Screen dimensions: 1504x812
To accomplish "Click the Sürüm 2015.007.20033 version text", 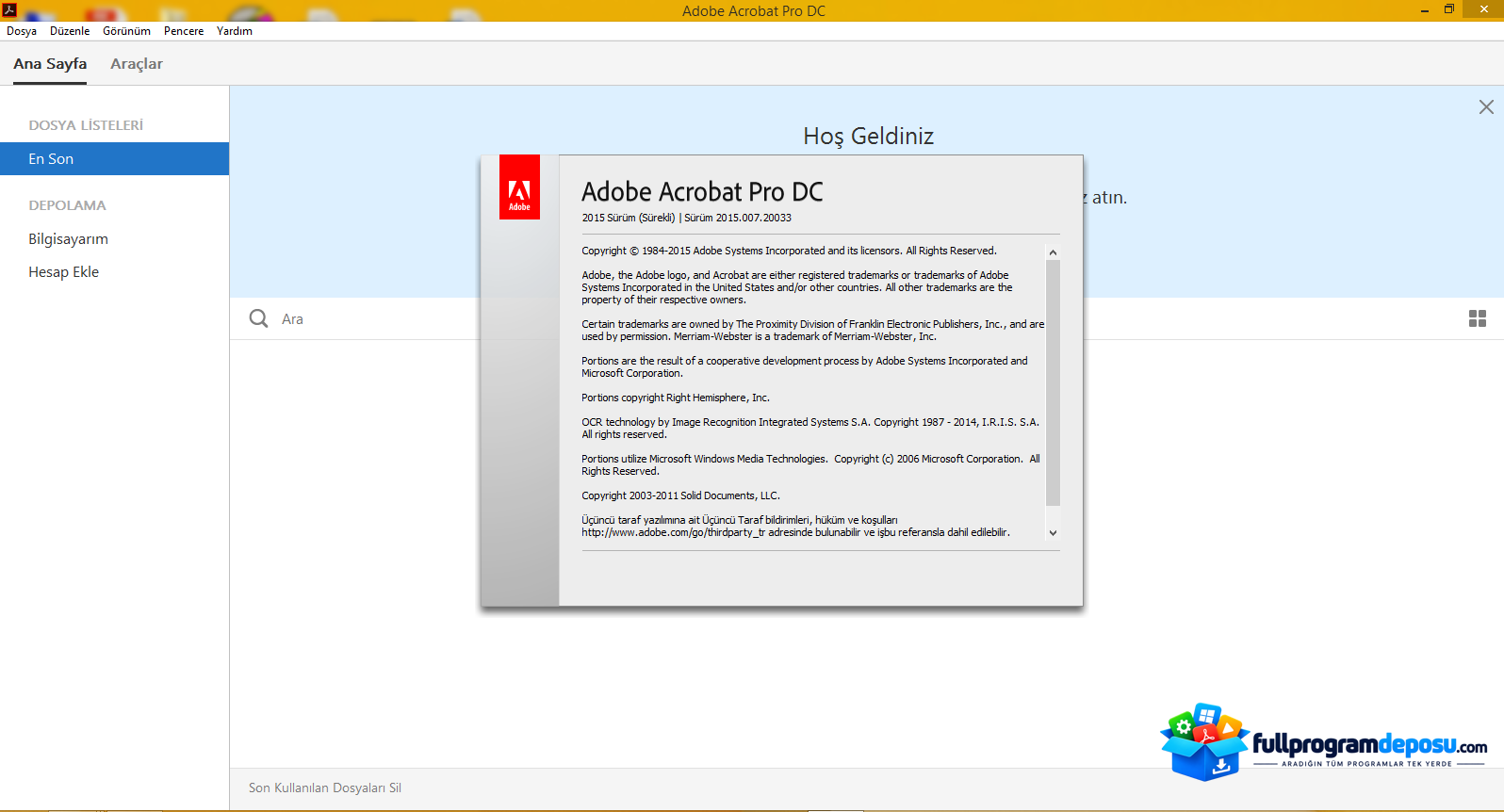I will point(738,218).
